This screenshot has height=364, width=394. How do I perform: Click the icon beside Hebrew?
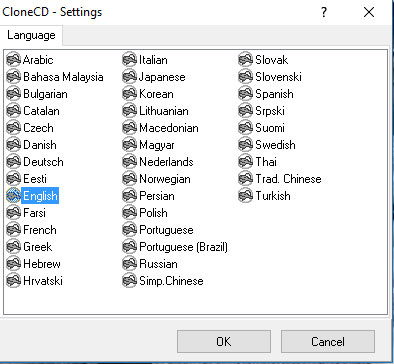coord(13,264)
